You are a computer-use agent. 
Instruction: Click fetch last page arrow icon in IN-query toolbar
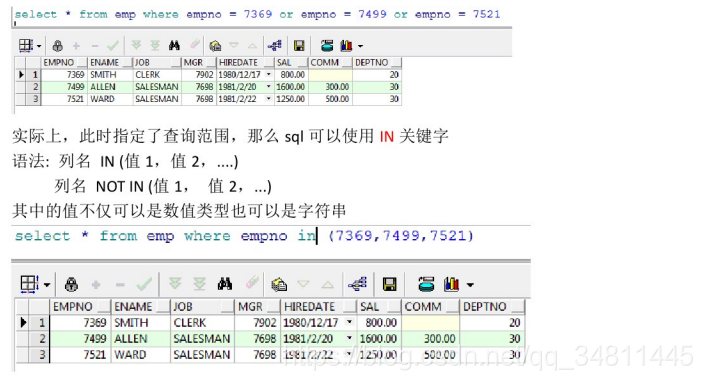(x=199, y=284)
